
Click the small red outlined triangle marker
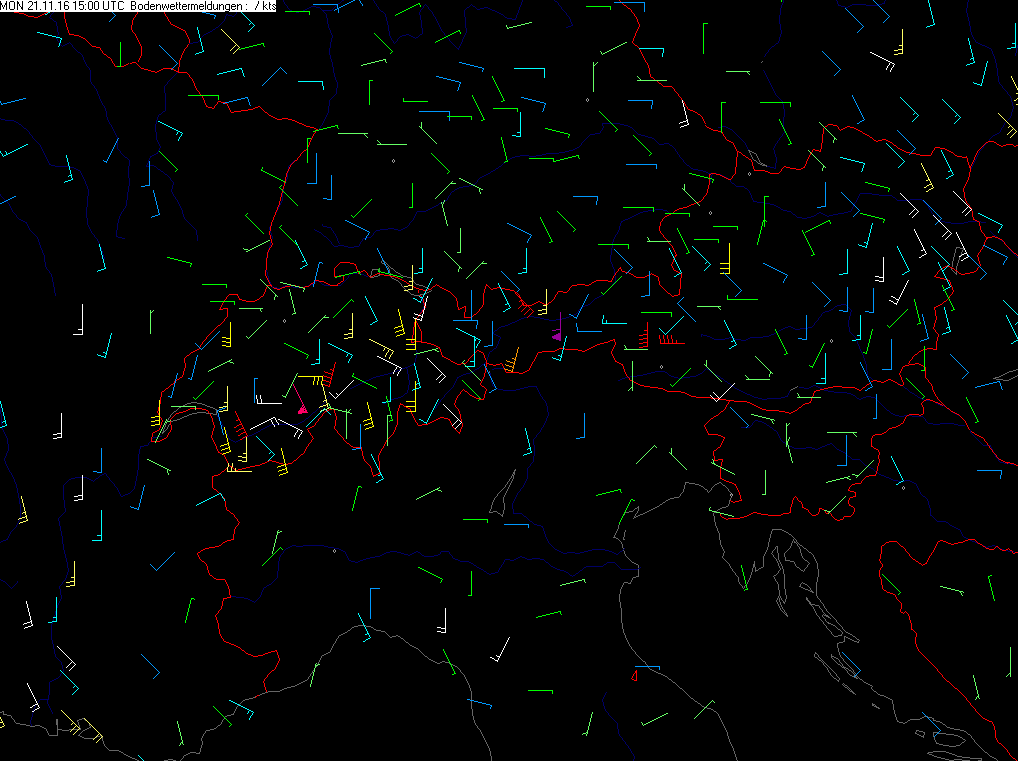click(634, 676)
